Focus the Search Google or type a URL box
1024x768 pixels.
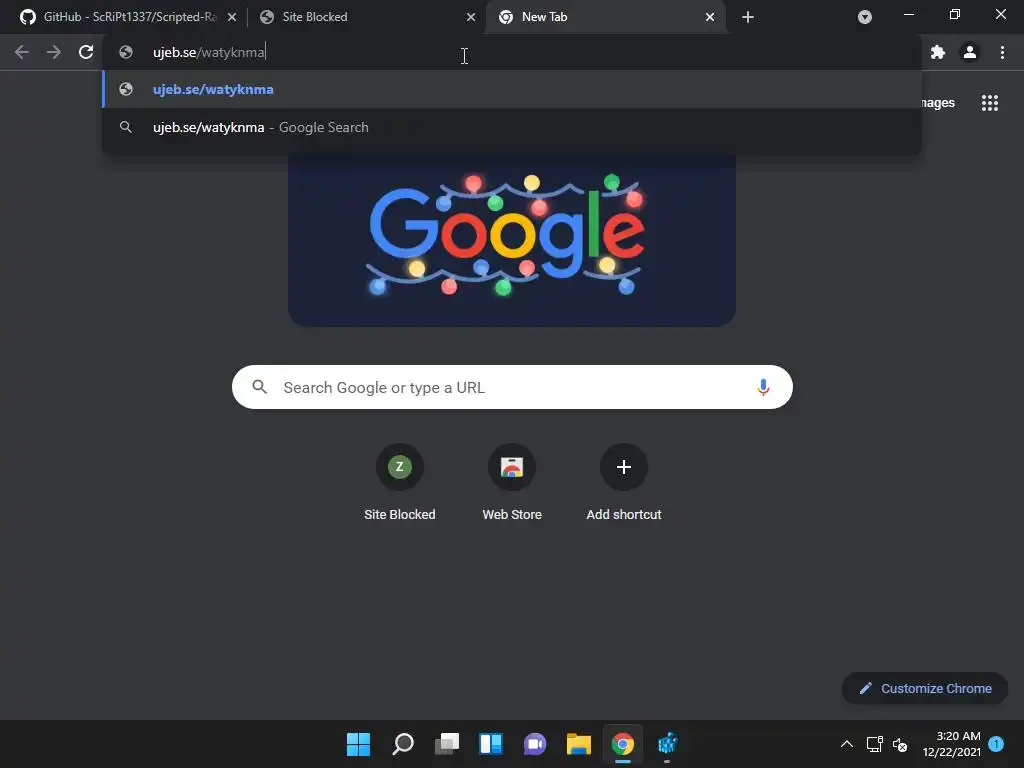pyautogui.click(x=512, y=387)
